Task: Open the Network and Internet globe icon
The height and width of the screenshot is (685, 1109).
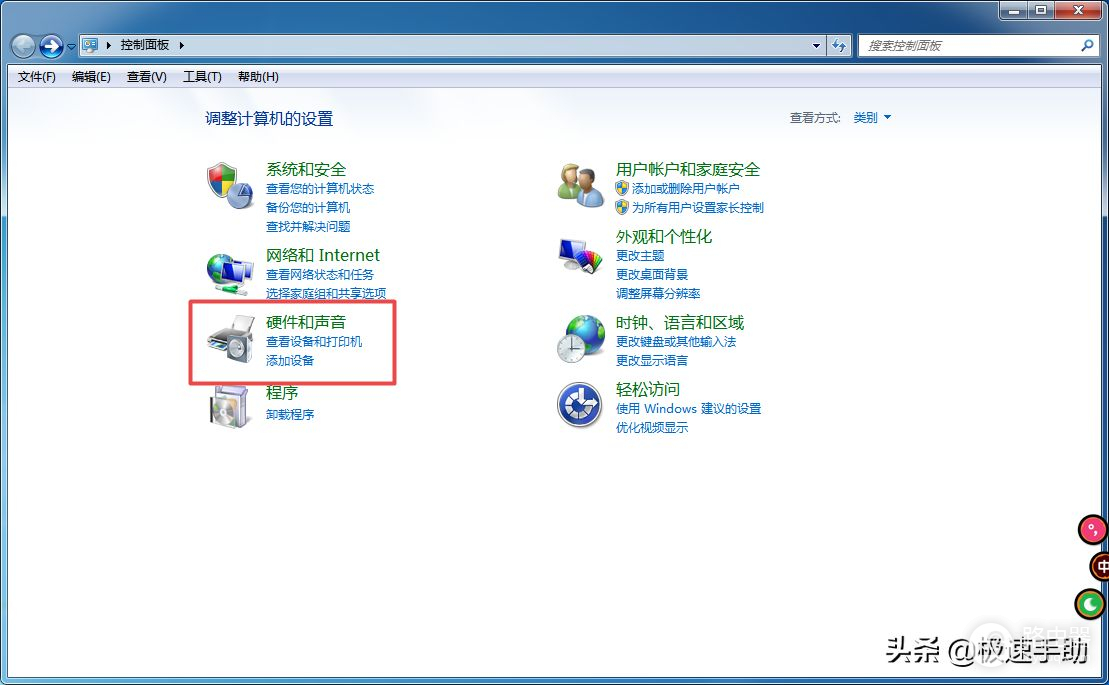Action: coord(230,274)
